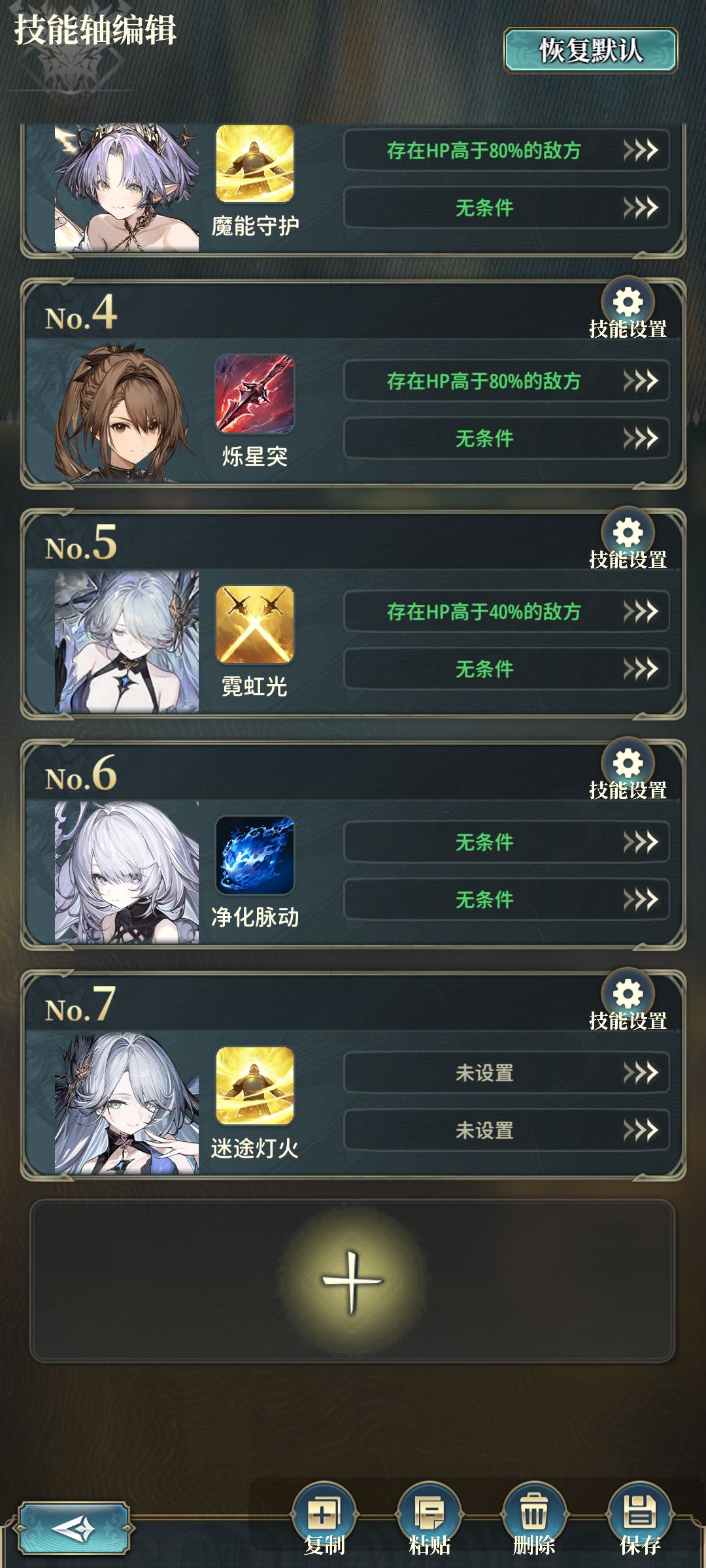The image size is (706, 1568).
Task: Click the 删除 trash icon
Action: click(x=534, y=1513)
